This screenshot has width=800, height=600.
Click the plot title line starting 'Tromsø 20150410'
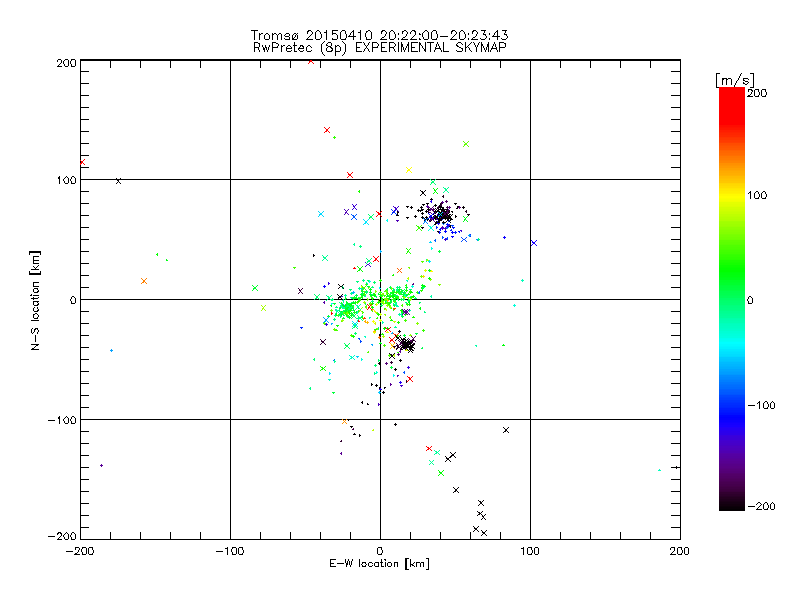[379, 35]
